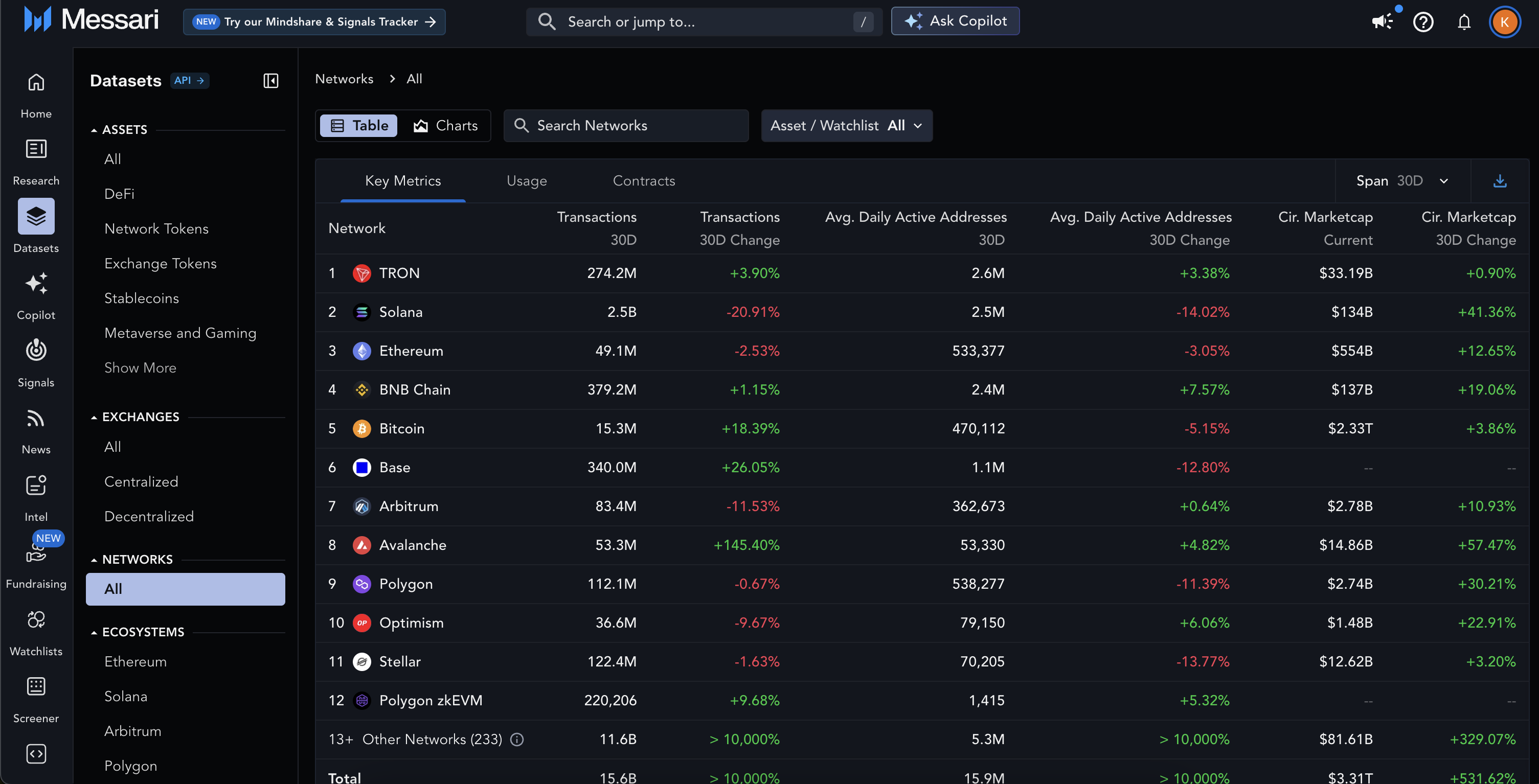This screenshot has width=1539, height=784.
Task: Click the Messari logo
Action: pos(92,20)
